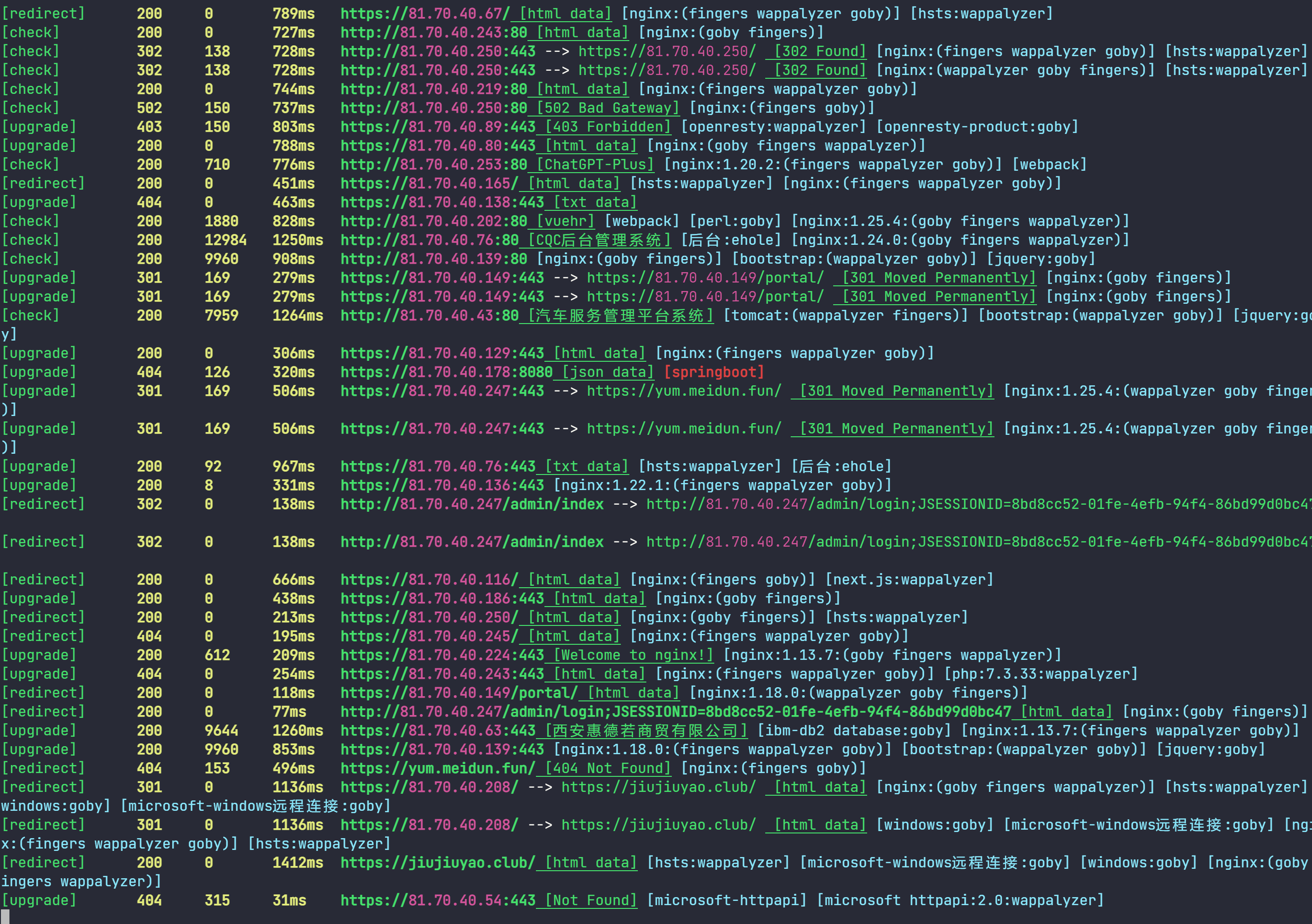The width and height of the screenshot is (1312, 924).
Task: Open https://81.70.40.138:443 link
Action: click(442, 202)
